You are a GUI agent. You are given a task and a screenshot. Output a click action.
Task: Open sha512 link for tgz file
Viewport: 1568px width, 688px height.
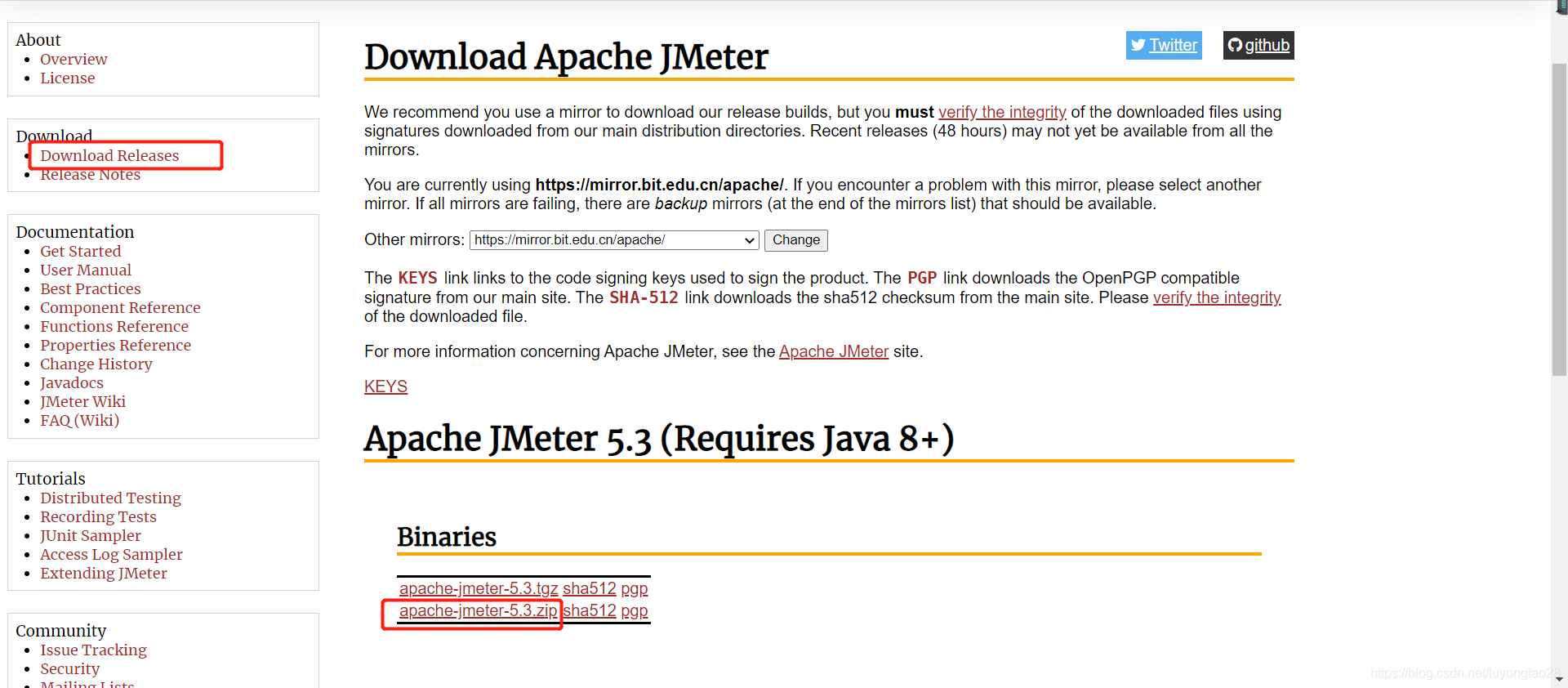590,588
